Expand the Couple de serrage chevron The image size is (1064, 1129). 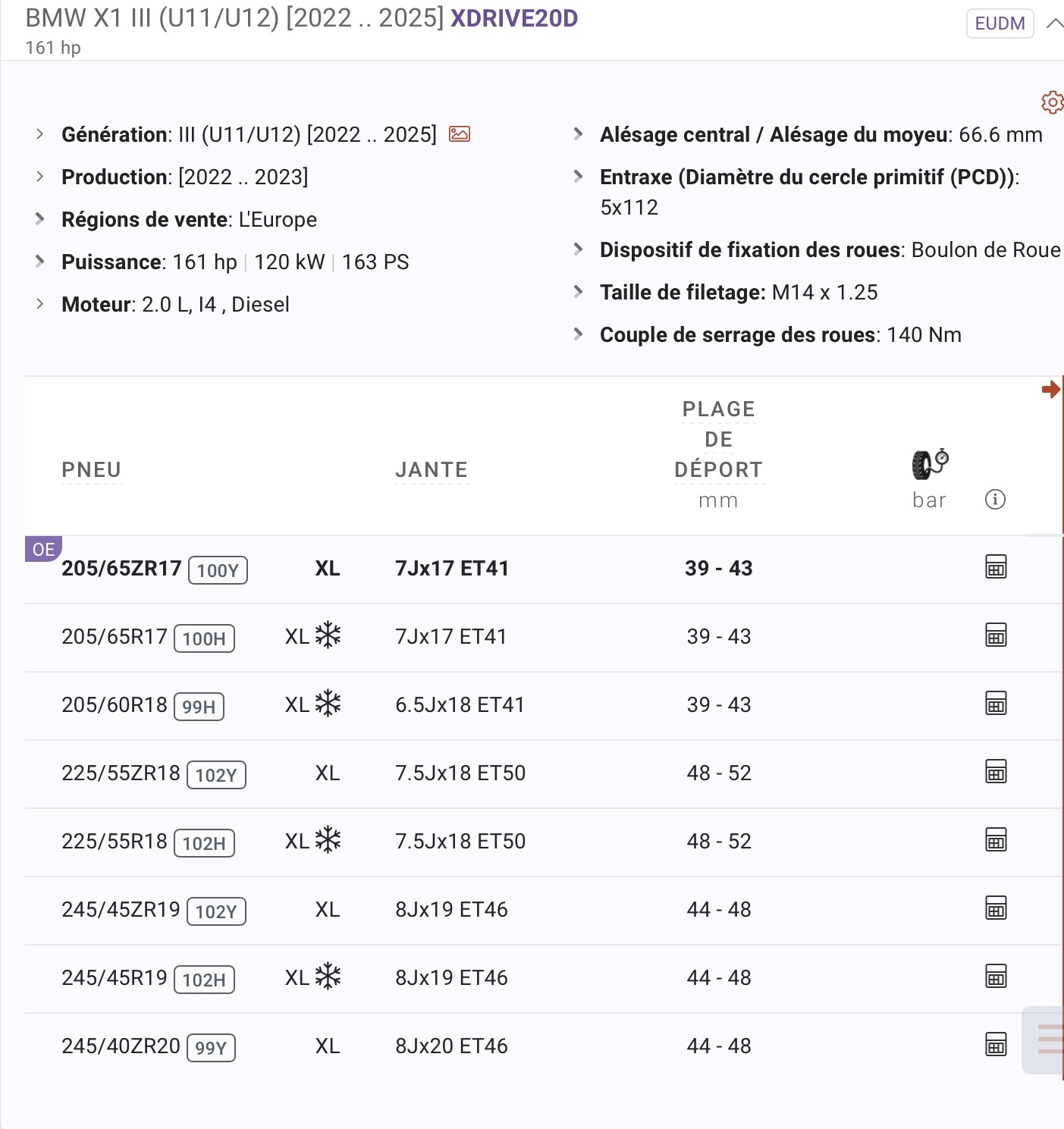579,334
